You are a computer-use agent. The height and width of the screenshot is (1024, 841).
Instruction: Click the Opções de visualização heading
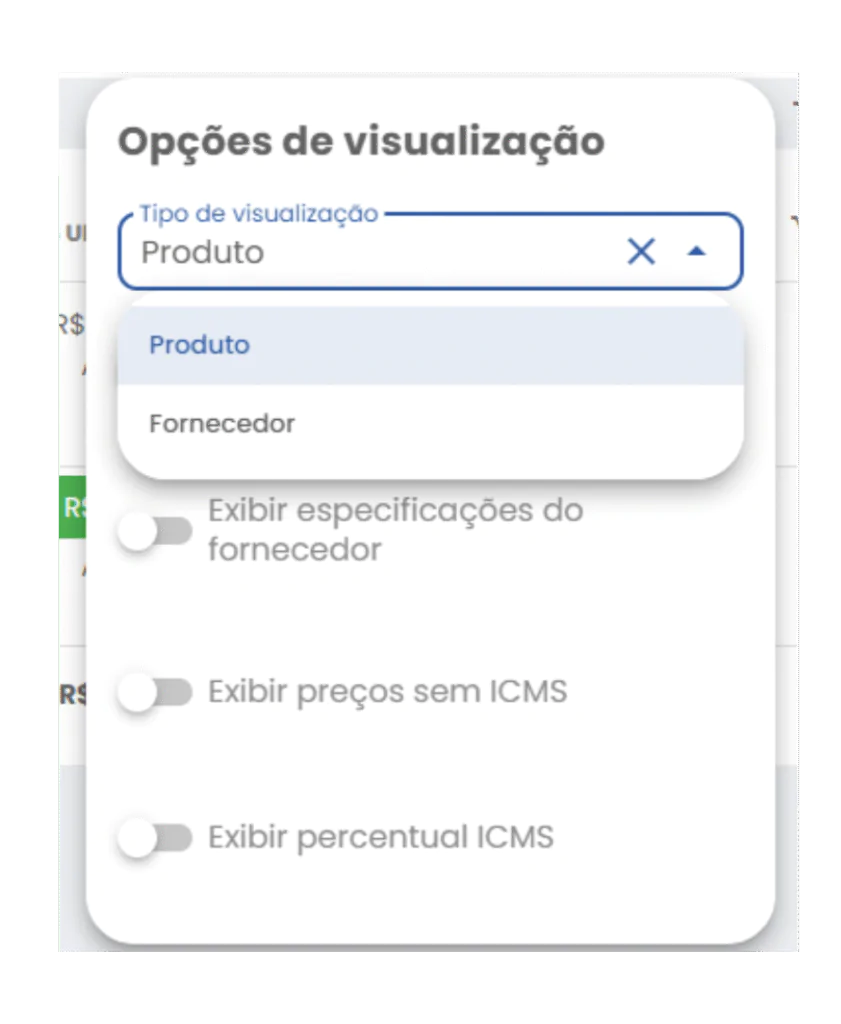click(361, 142)
